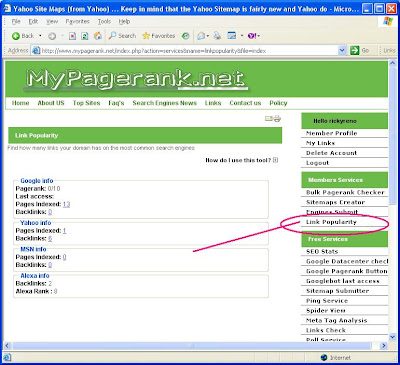Open the History toolbar icon

(186, 36)
